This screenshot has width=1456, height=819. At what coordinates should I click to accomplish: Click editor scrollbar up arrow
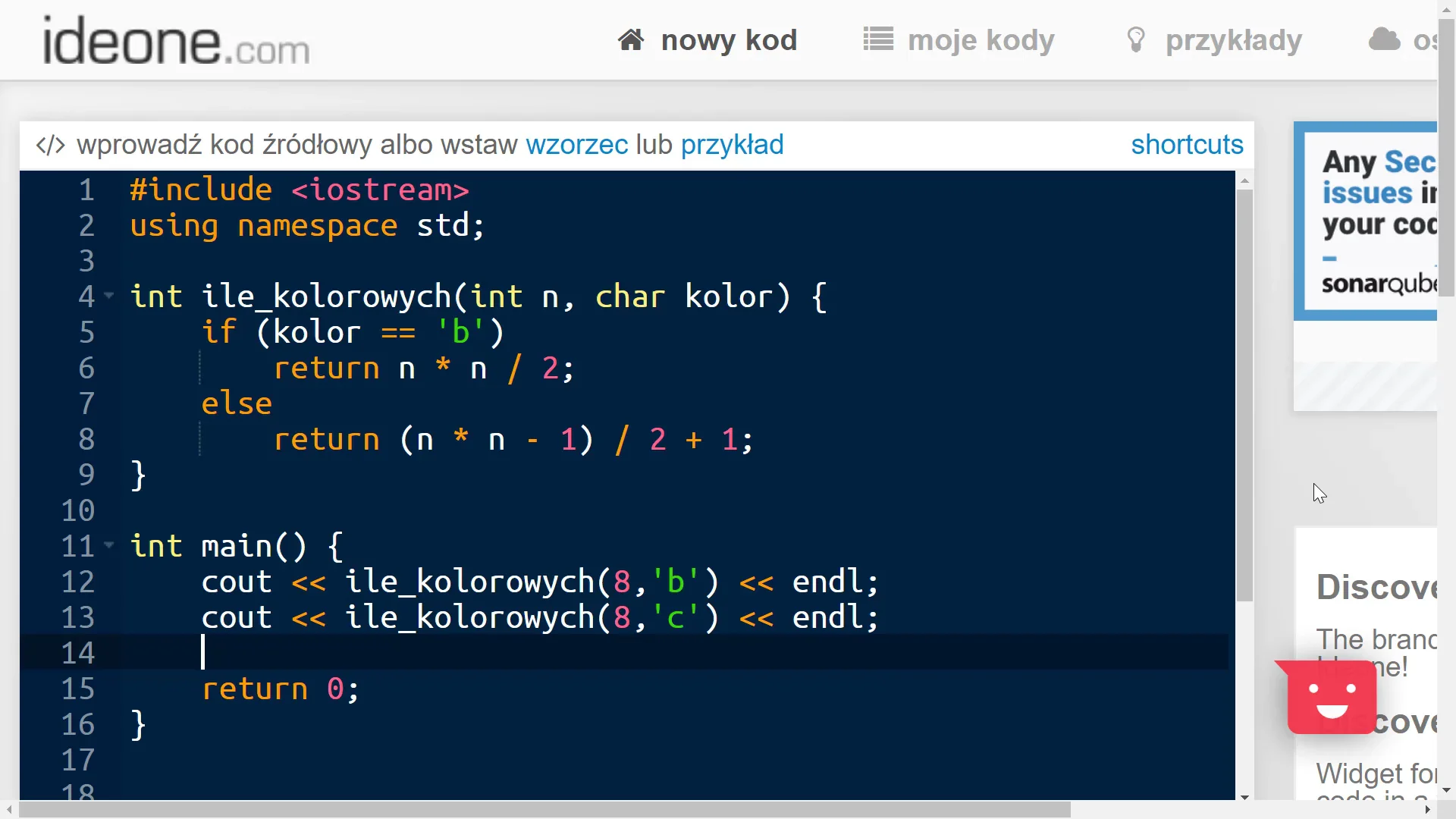[x=1244, y=181]
